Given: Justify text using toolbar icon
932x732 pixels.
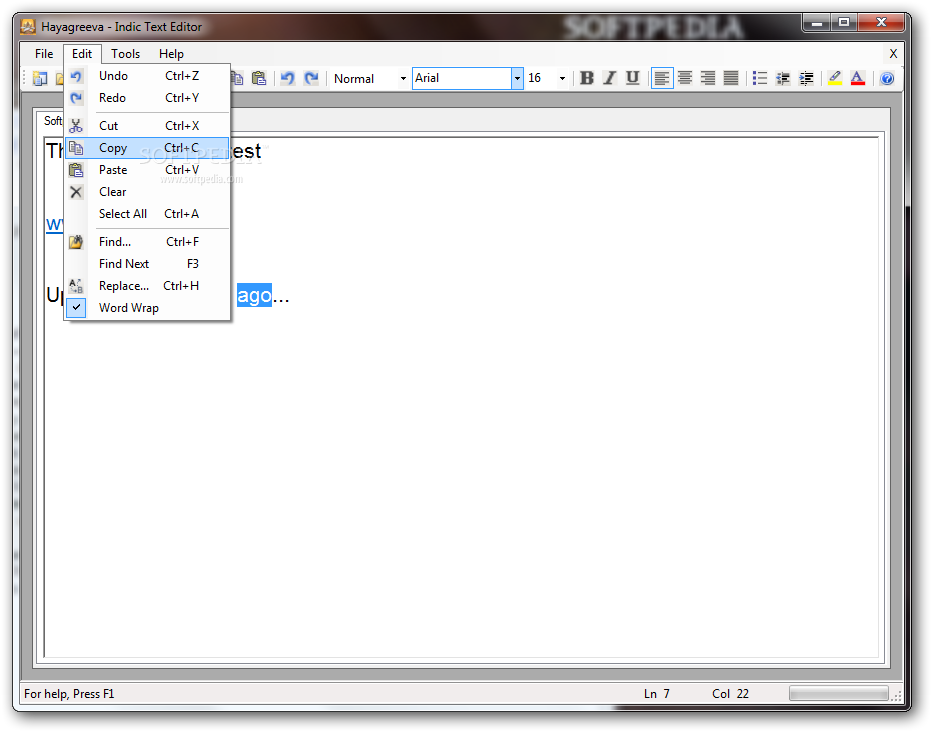Looking at the screenshot, I should coord(731,78).
